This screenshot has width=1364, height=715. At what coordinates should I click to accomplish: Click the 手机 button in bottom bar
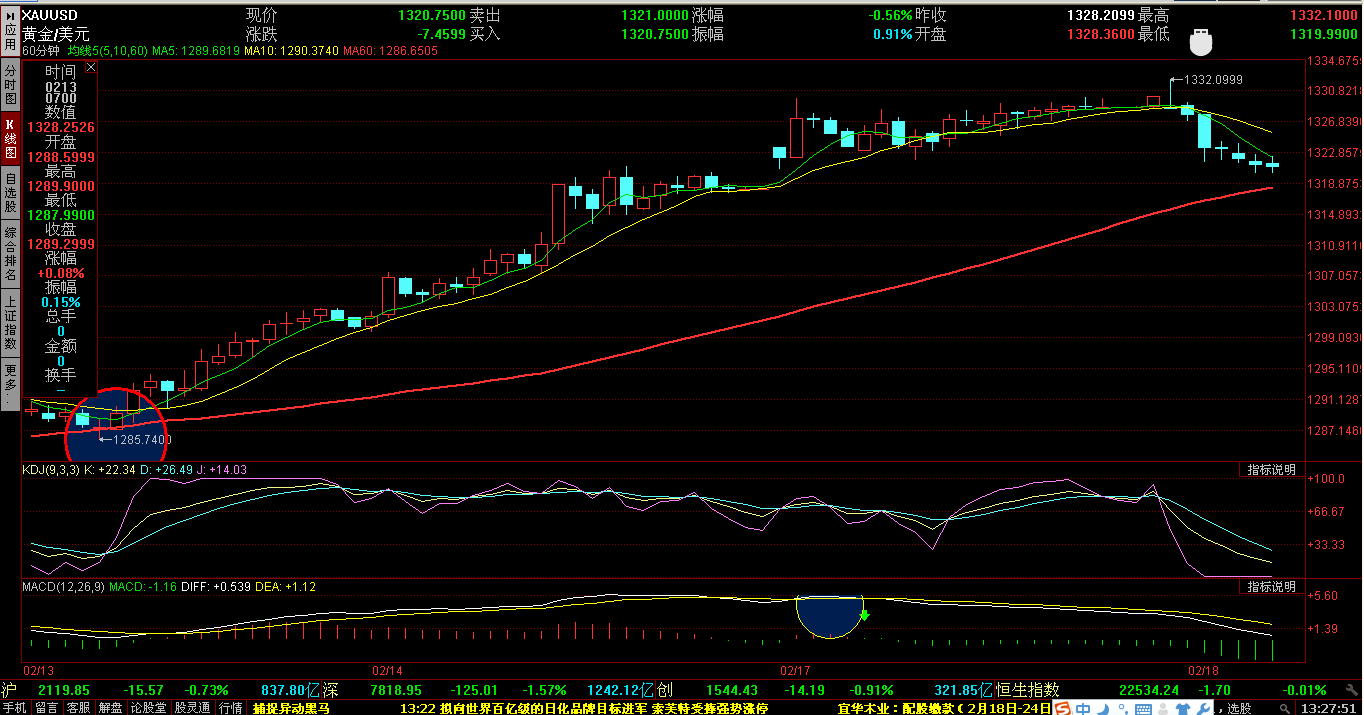click(15, 707)
